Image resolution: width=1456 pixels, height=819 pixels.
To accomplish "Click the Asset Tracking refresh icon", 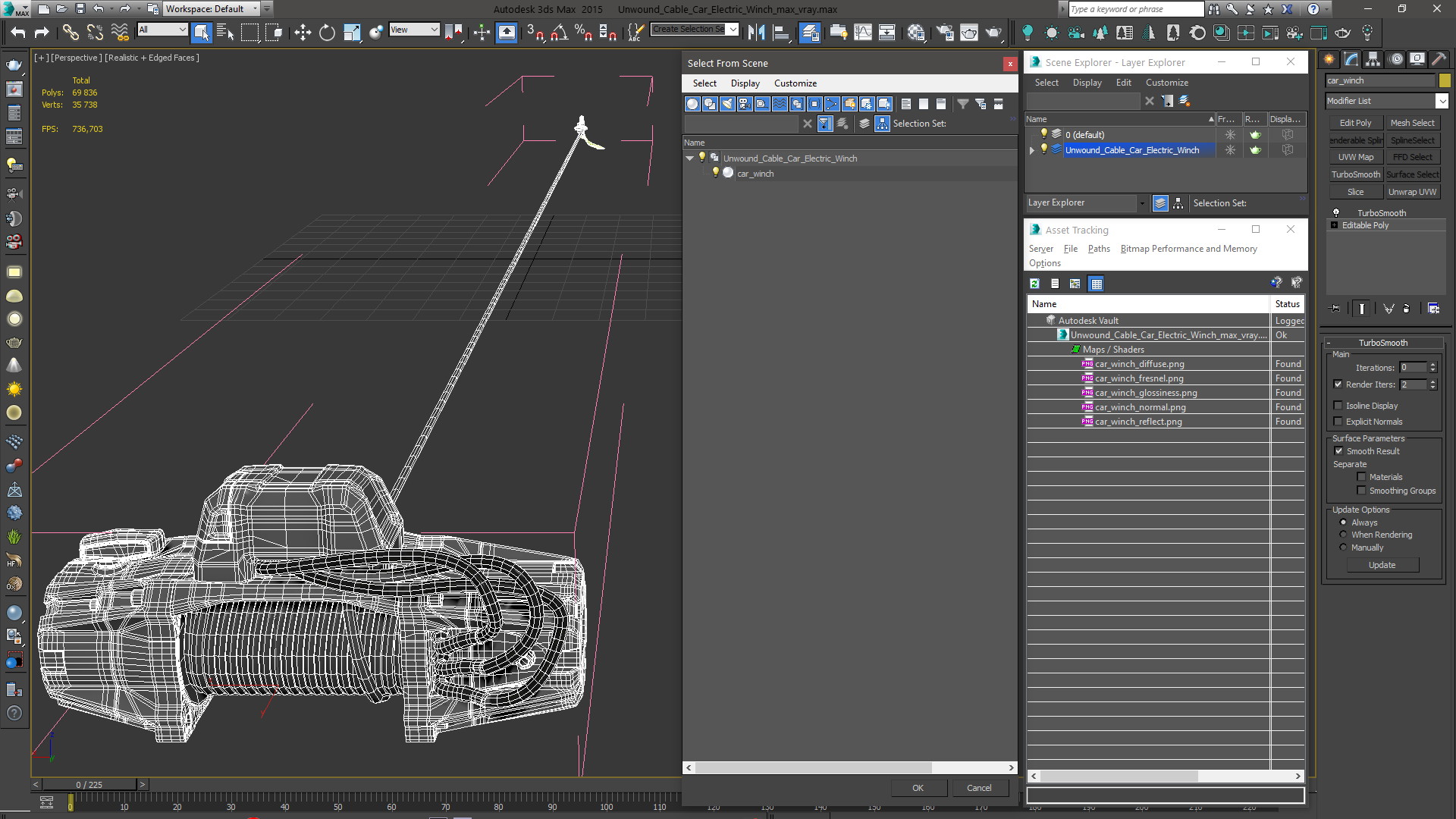I will tap(1034, 283).
